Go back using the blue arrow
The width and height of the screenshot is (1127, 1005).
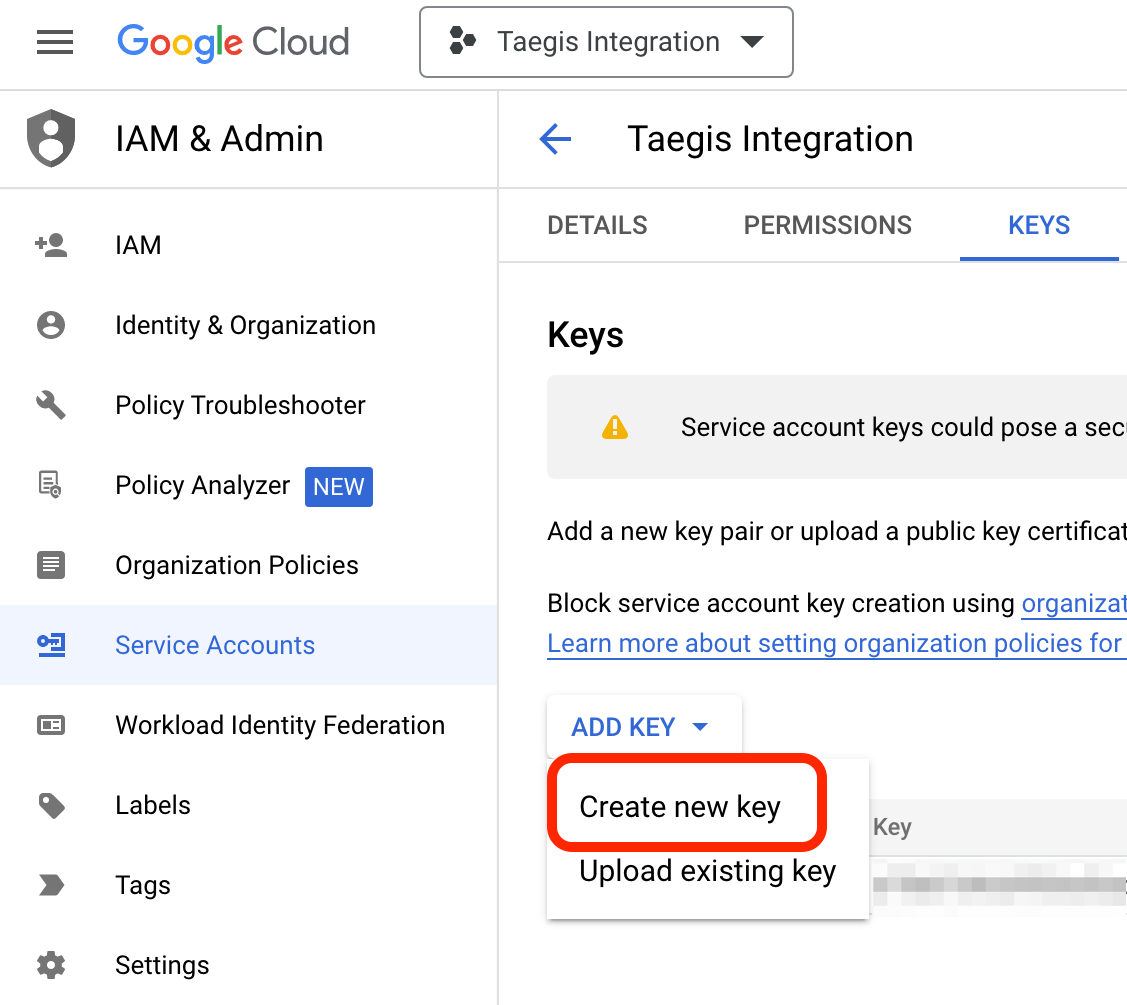click(x=556, y=139)
